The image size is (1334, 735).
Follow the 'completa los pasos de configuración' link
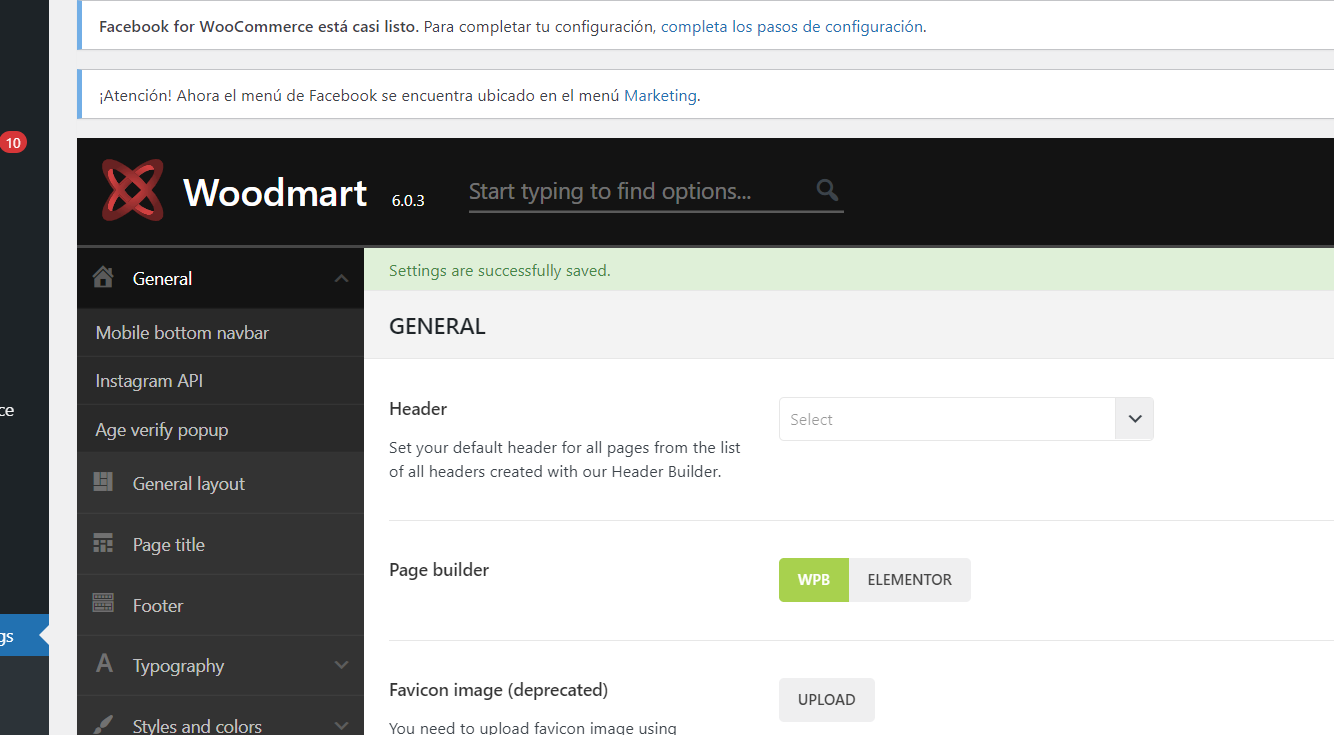[x=792, y=27]
